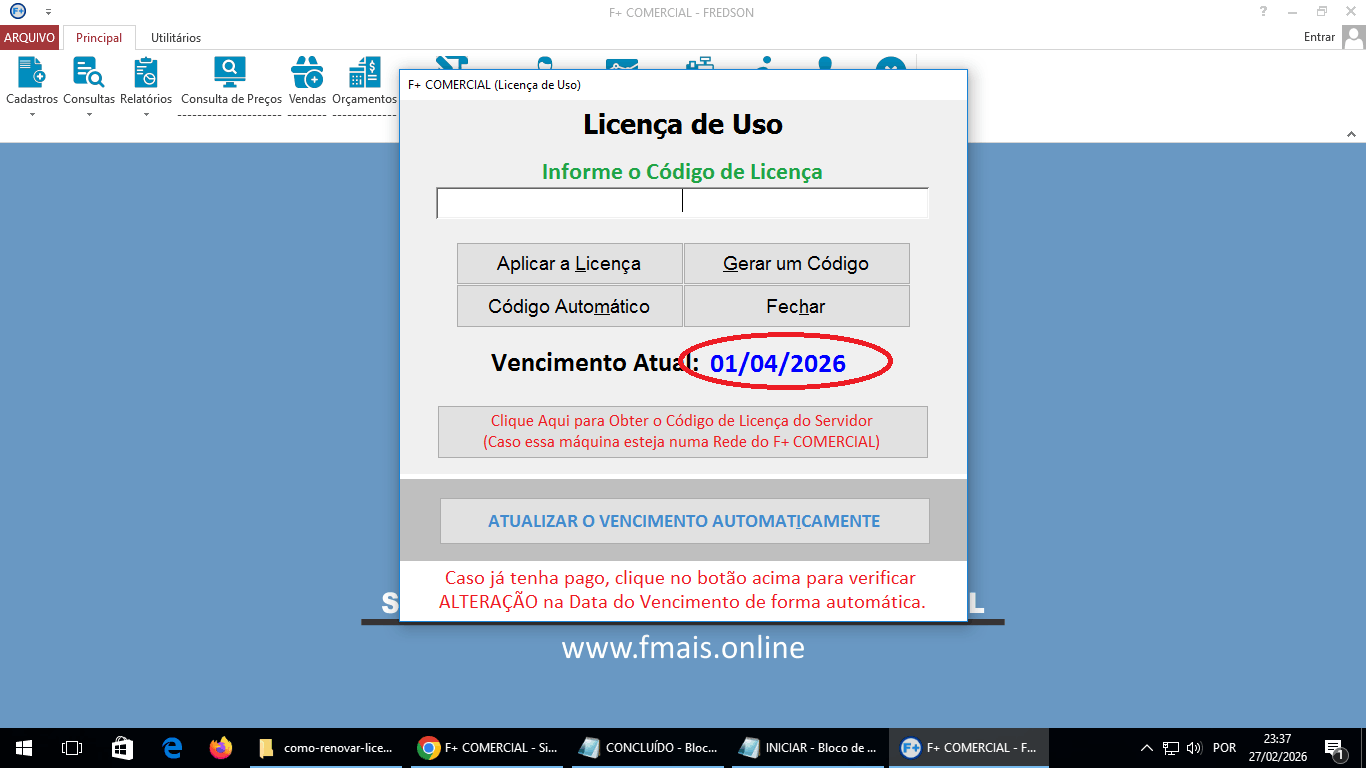Select Código Automático

[569, 305]
